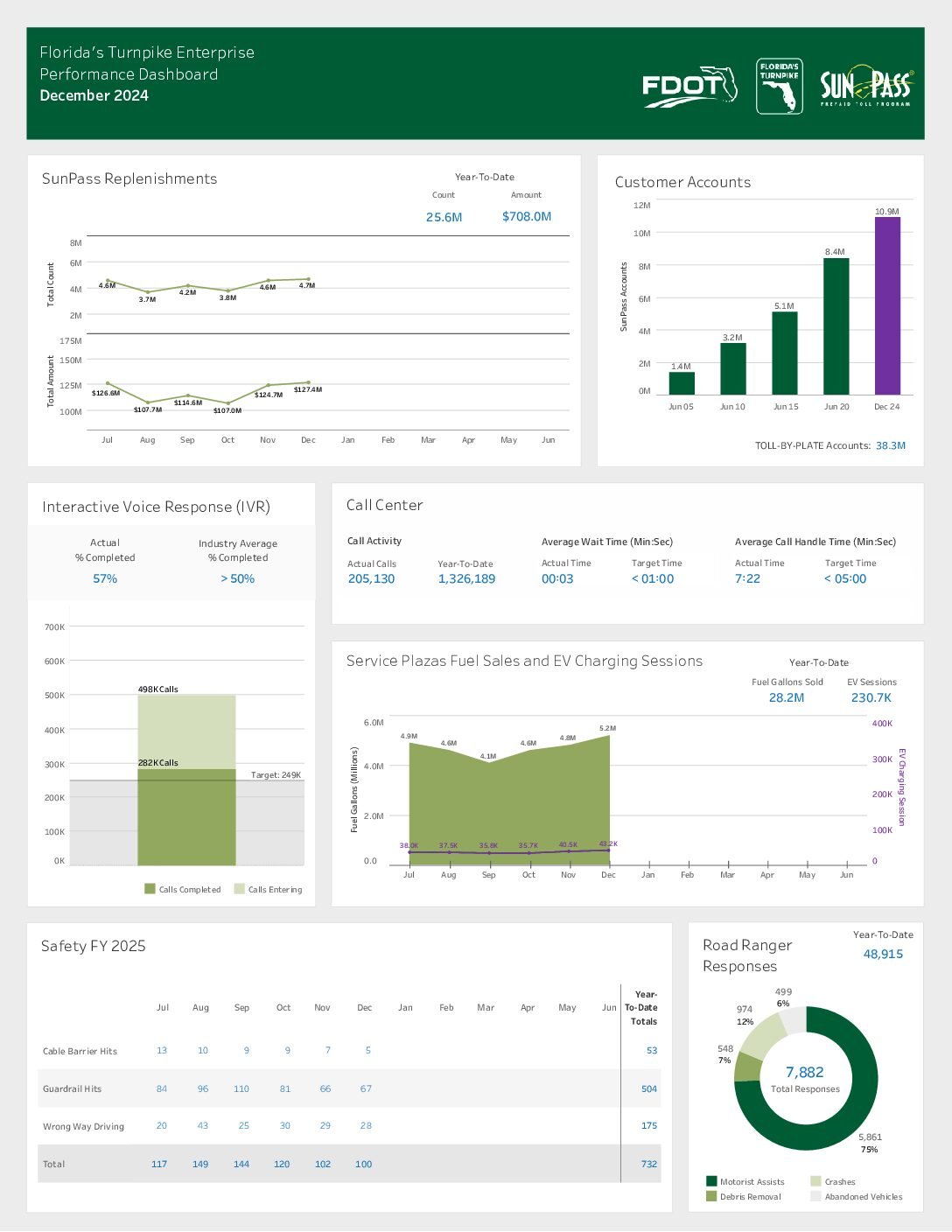Select the Debris Removal legend swatch

tap(711, 1196)
